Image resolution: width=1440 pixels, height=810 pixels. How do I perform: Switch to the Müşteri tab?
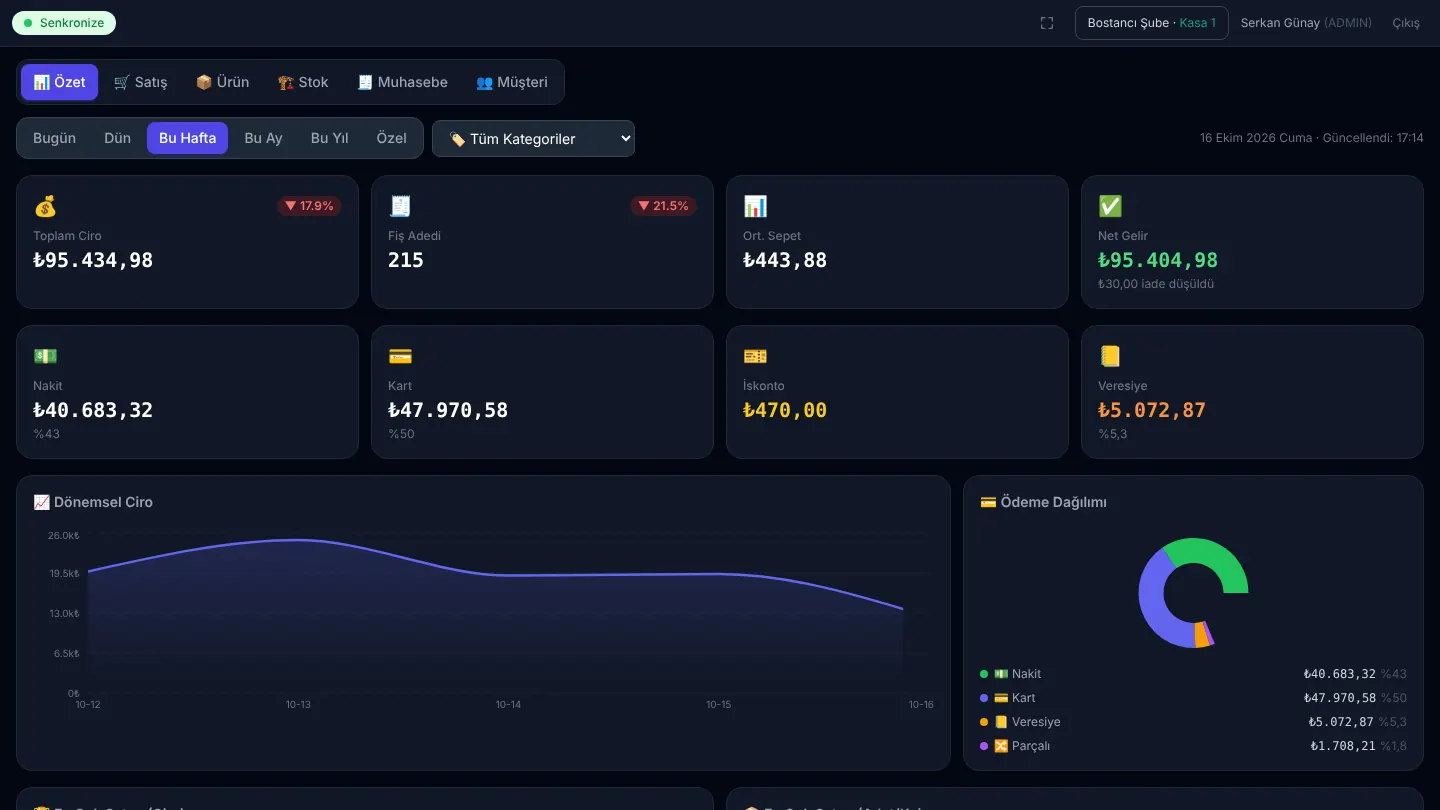(x=512, y=82)
